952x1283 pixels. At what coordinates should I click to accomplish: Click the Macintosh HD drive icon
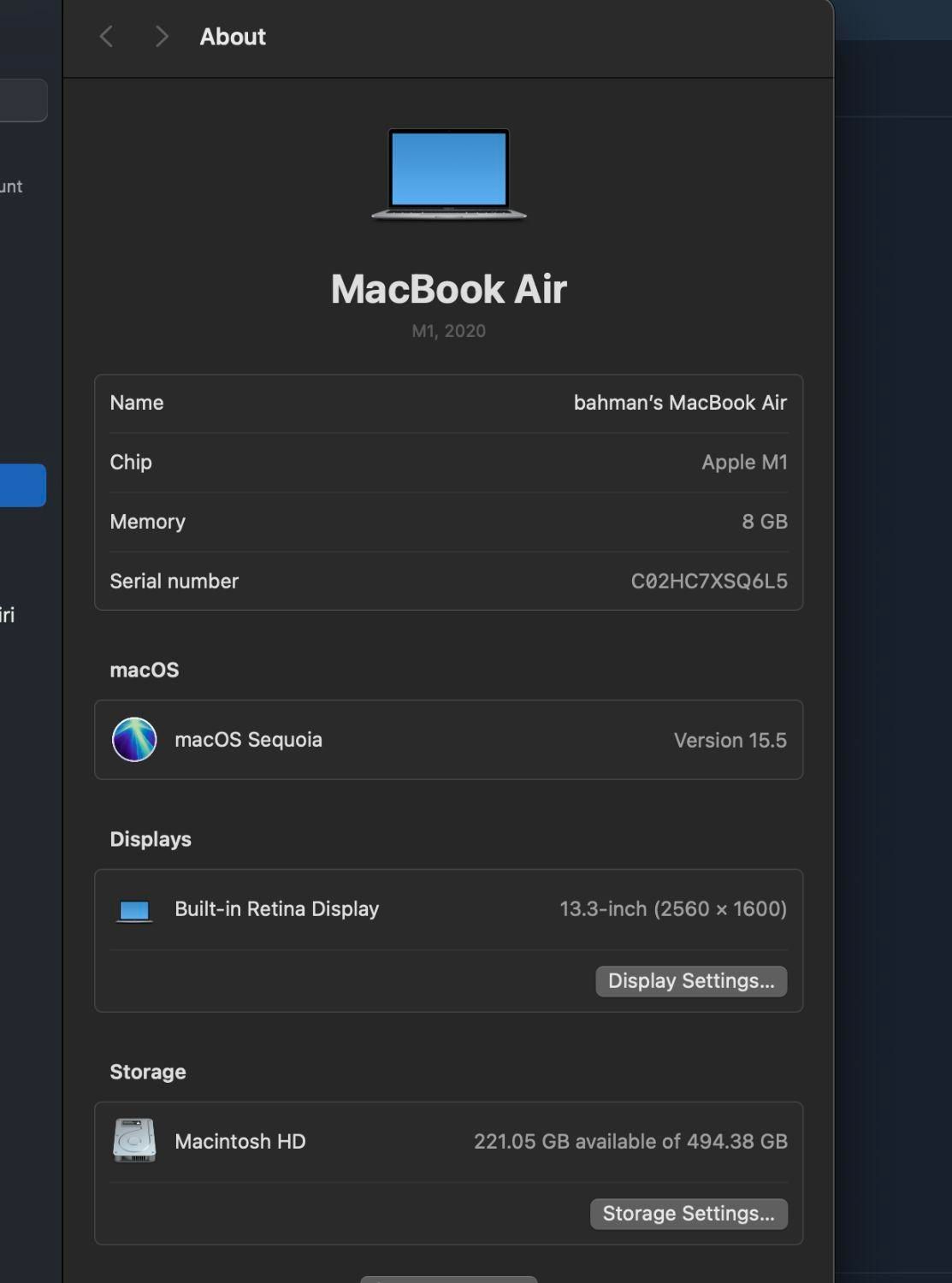click(134, 1141)
